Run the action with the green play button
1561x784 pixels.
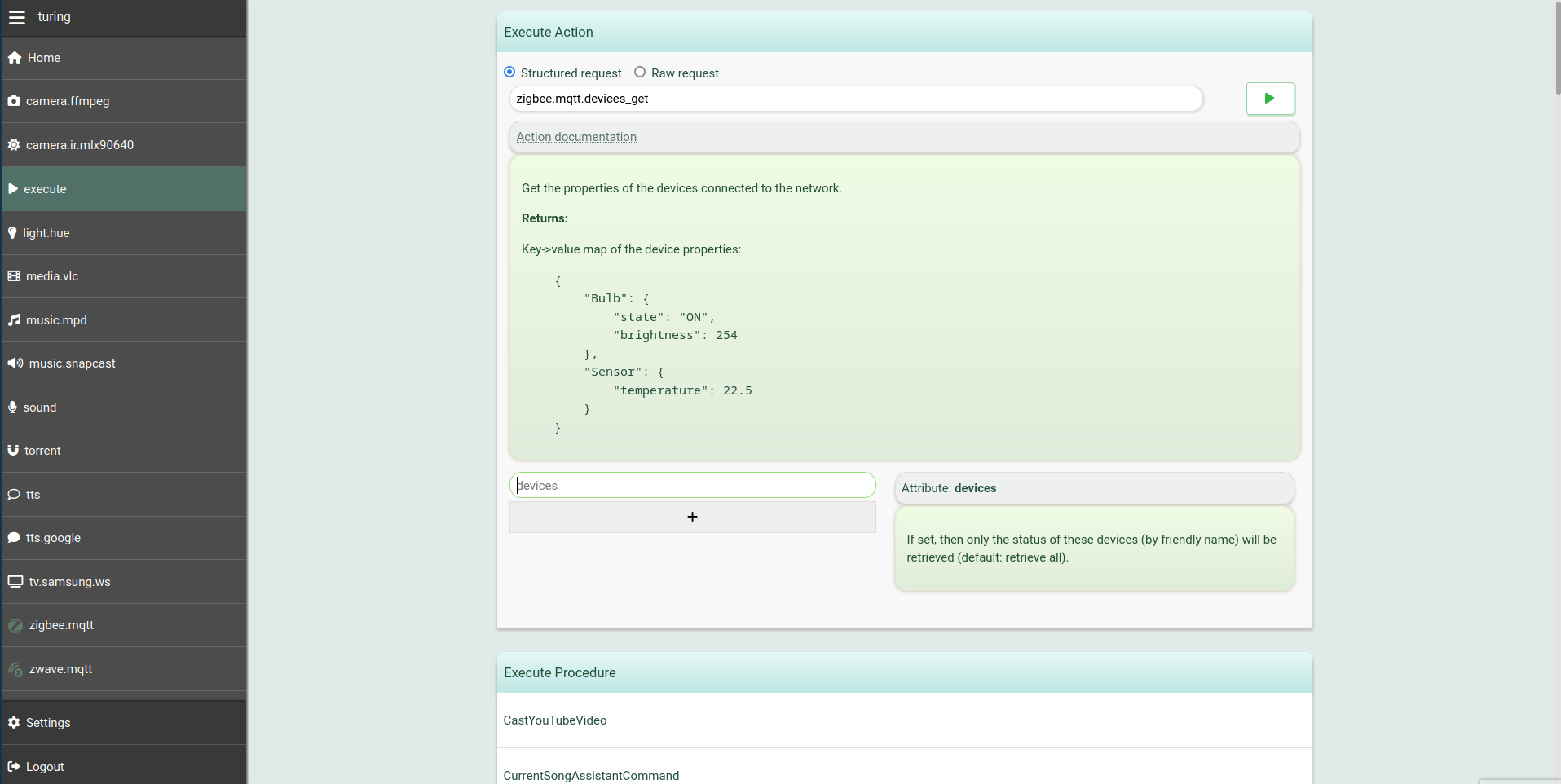(1270, 99)
